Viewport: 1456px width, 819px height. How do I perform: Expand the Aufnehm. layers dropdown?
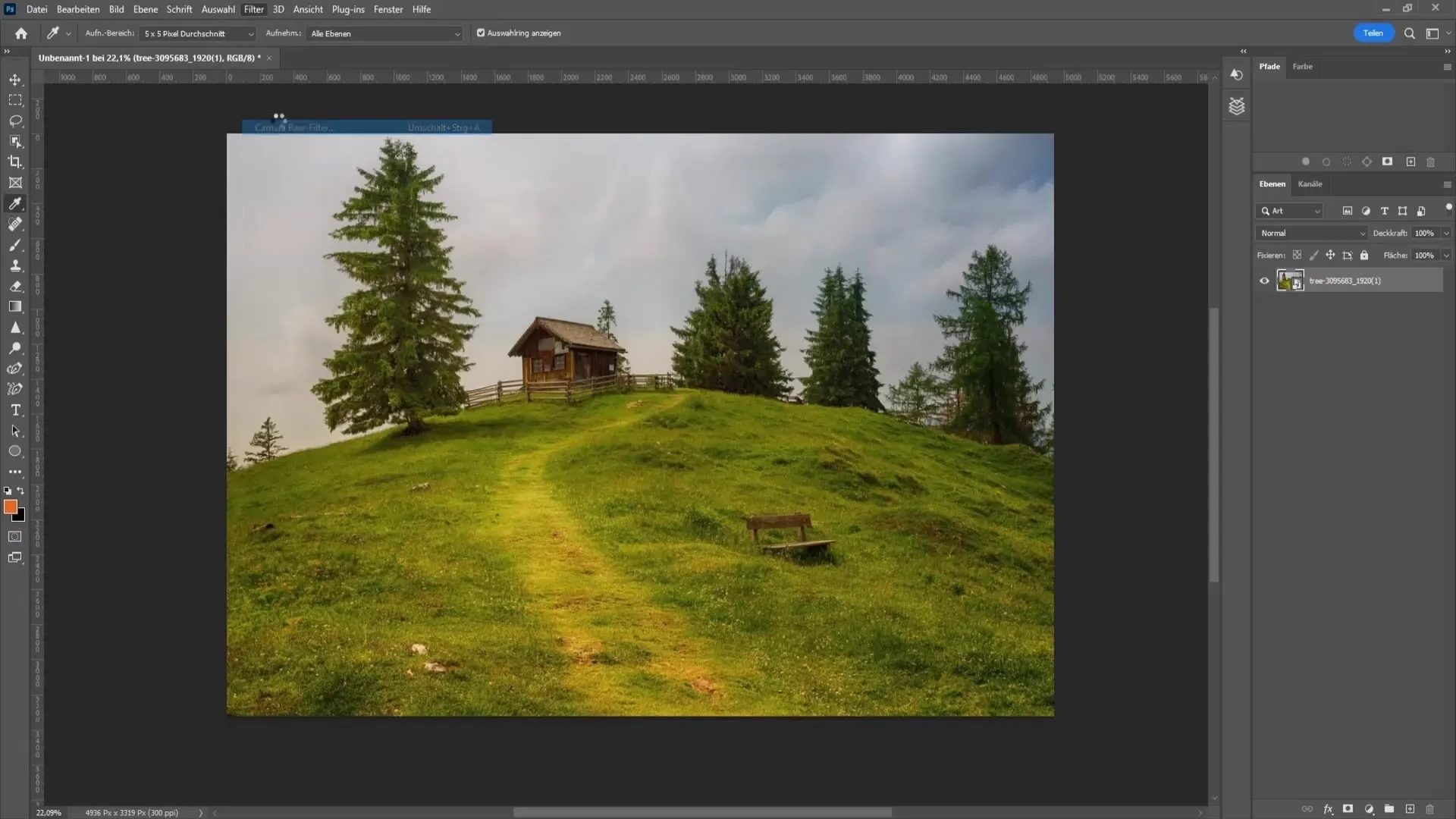point(455,33)
